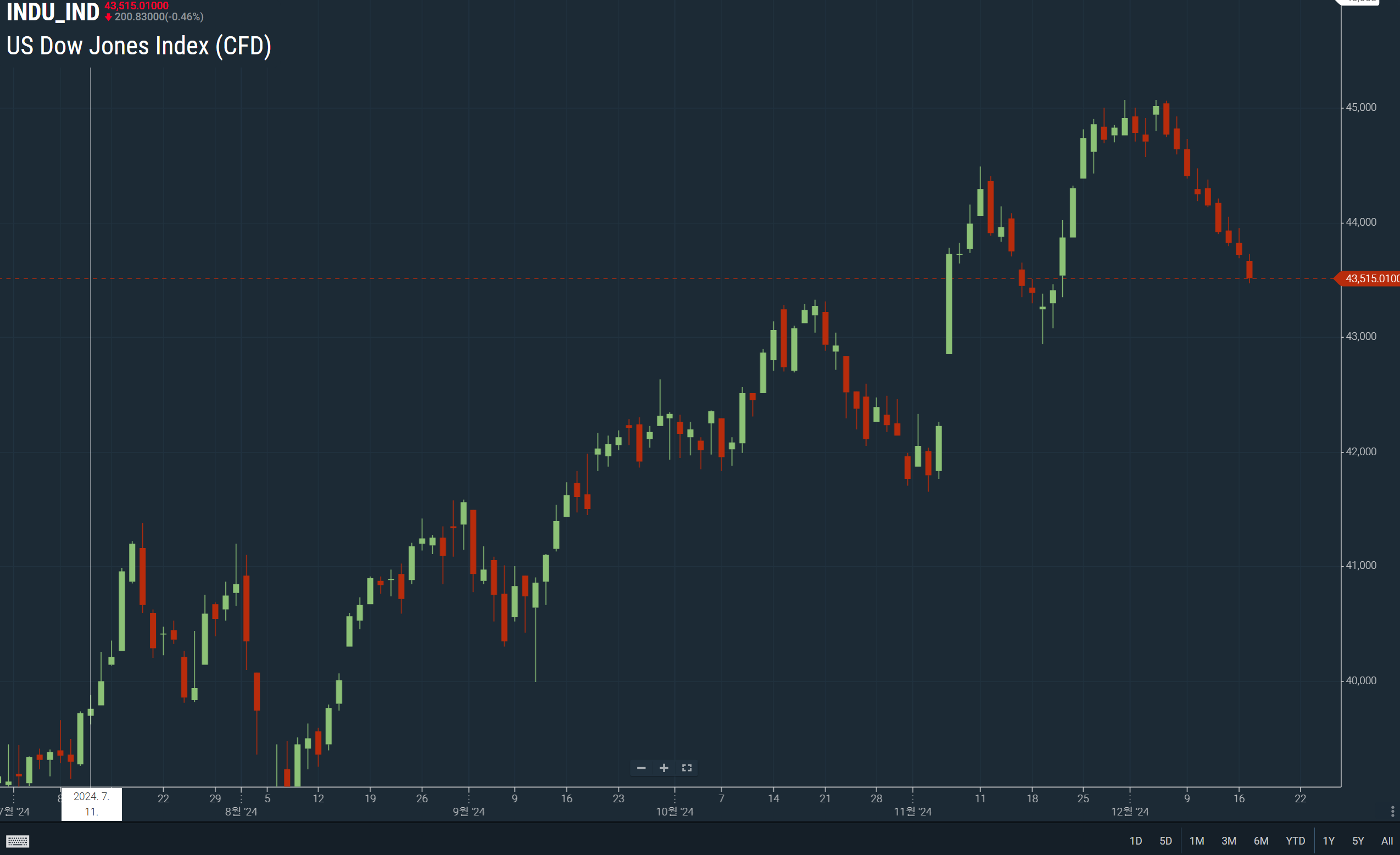Click the 12월 '24 month axis label

(x=1130, y=812)
